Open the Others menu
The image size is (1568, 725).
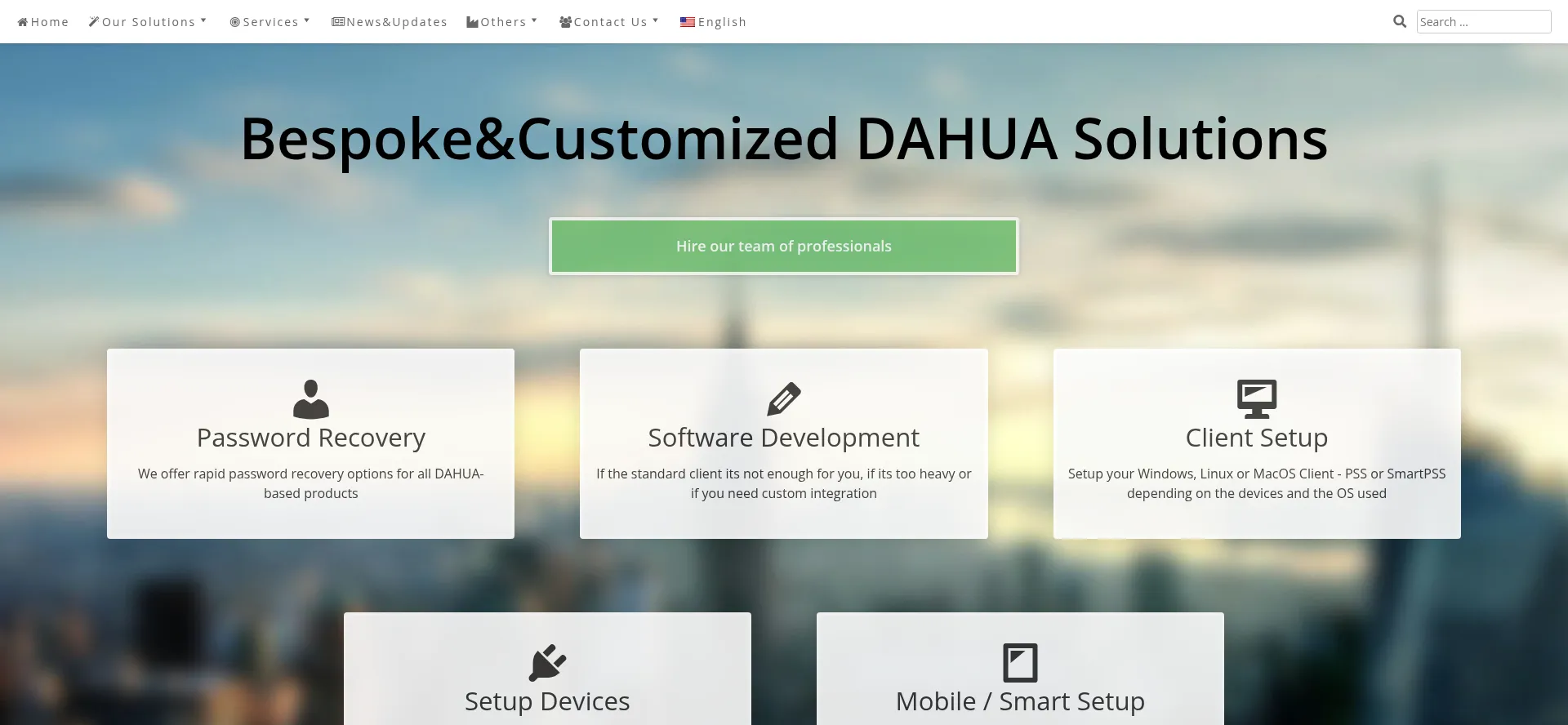[x=502, y=22]
